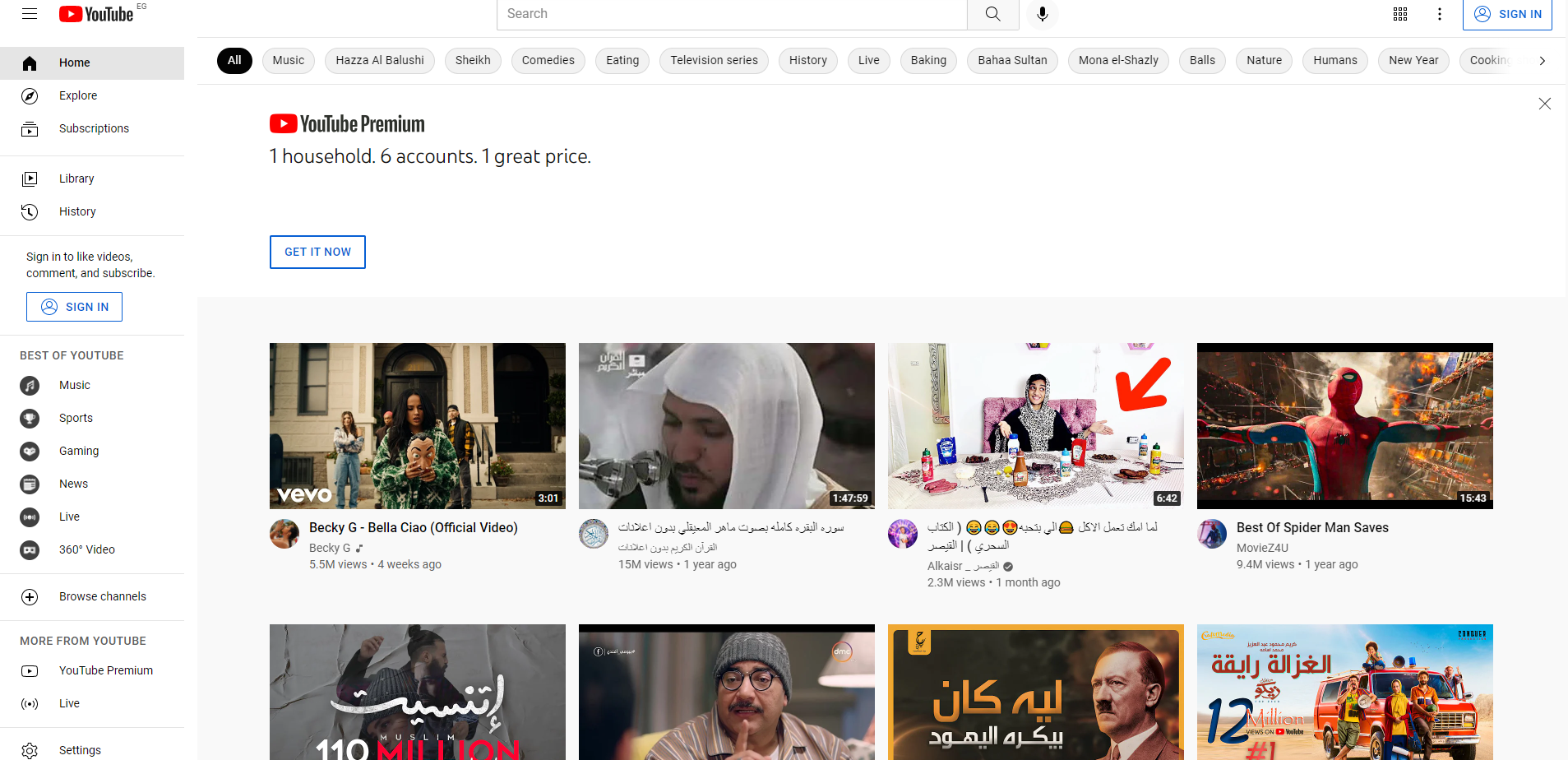1568x760 pixels.
Task: Open the Becky G channel name link
Action: point(330,548)
